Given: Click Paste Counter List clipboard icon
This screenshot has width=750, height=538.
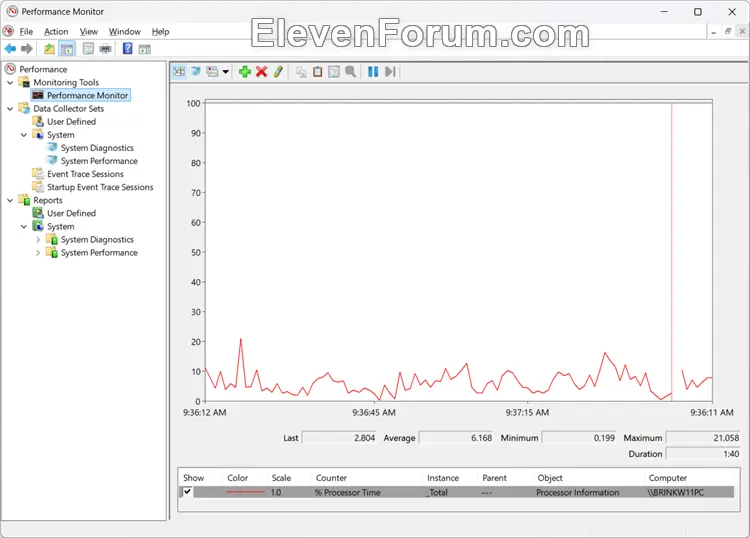Looking at the screenshot, I should pyautogui.click(x=318, y=72).
